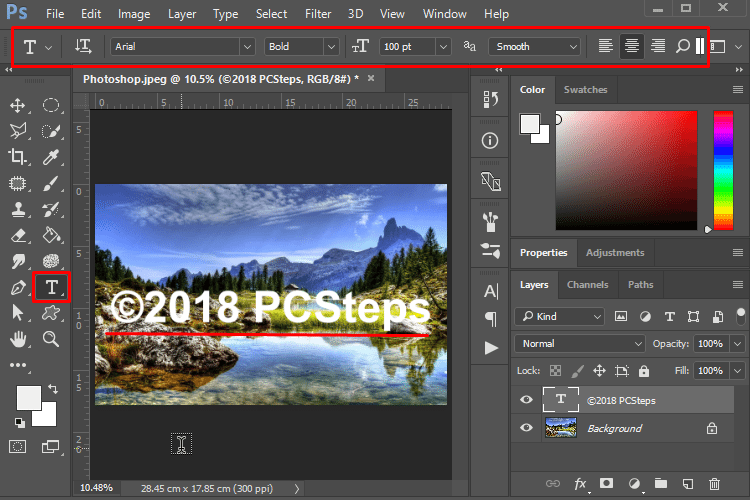750x500 pixels.
Task: Pick the Eyedropper tool
Action: point(52,157)
